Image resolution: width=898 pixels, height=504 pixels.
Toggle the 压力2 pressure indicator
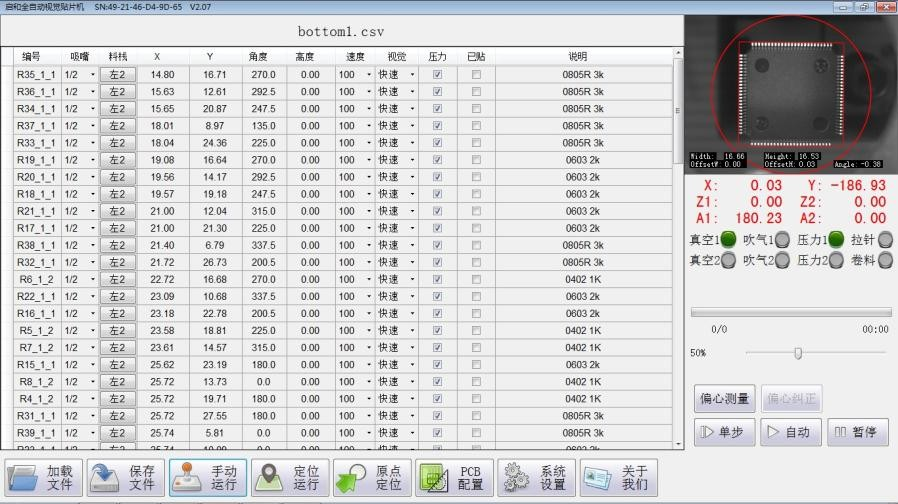pyautogui.click(x=836, y=260)
